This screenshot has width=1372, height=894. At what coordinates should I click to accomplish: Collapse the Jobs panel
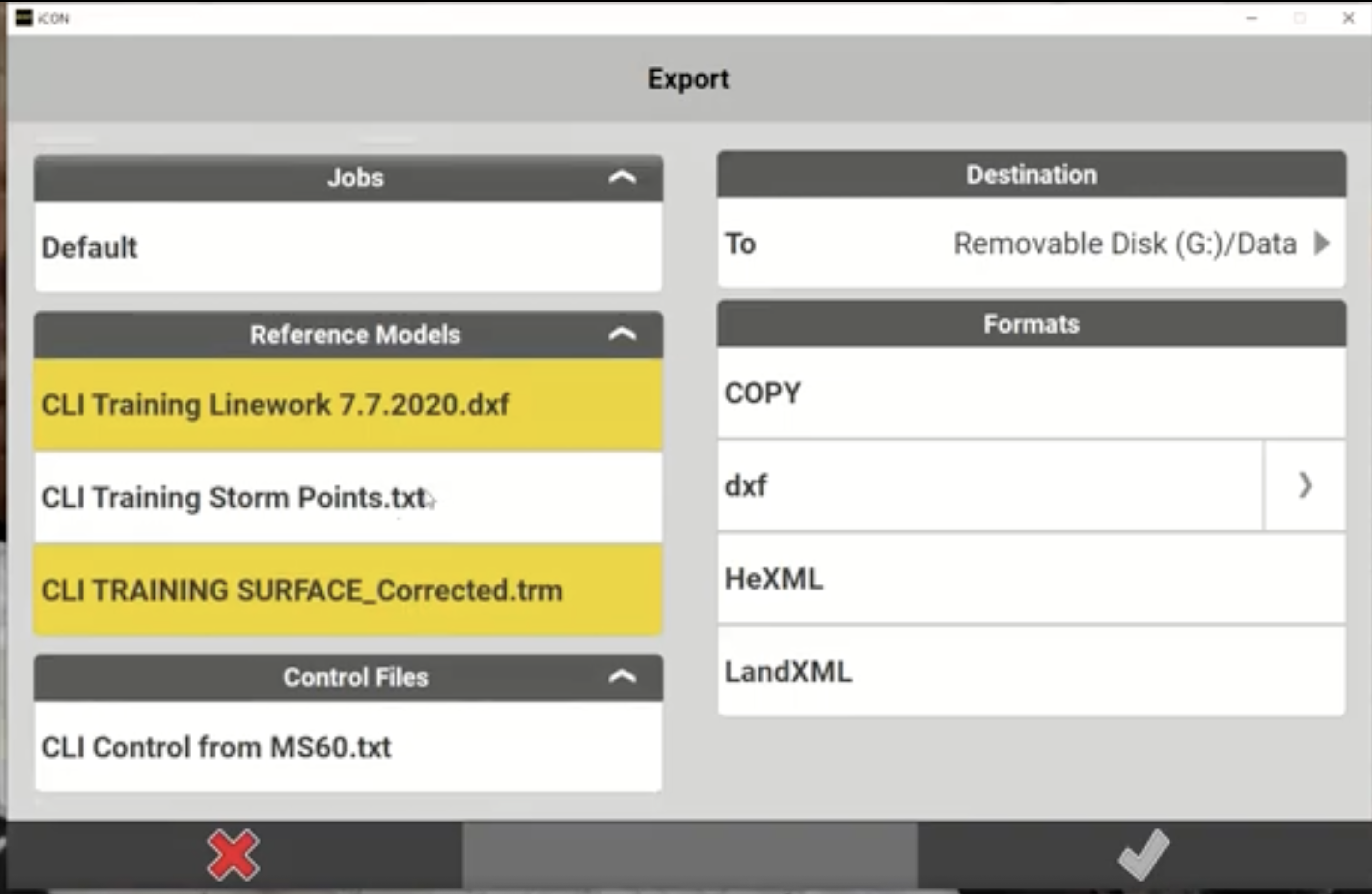[621, 178]
